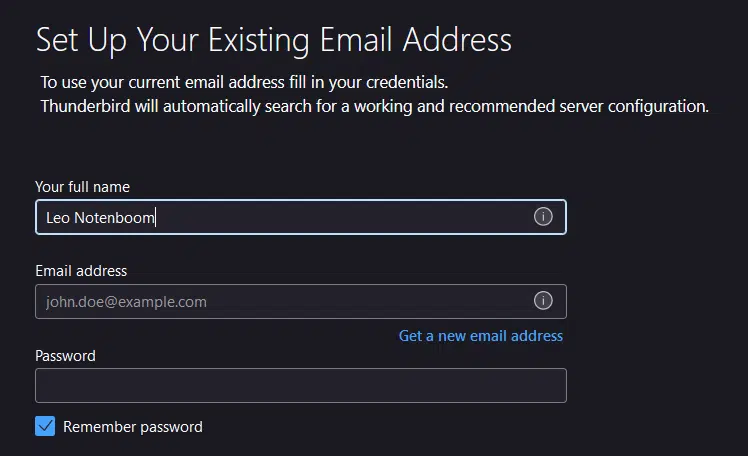The image size is (748, 456).
Task: Click the john.doe@example.com placeholder text
Action: point(126,302)
